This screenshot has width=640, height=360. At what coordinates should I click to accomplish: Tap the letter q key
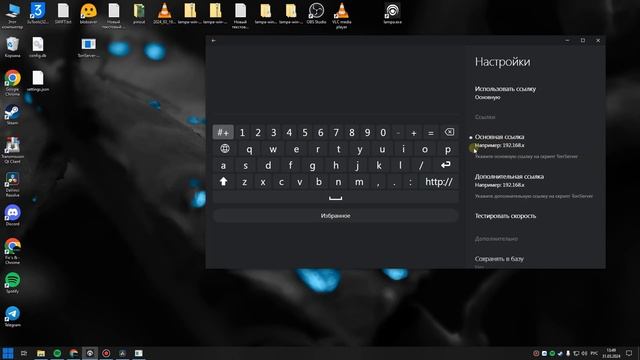coord(249,149)
